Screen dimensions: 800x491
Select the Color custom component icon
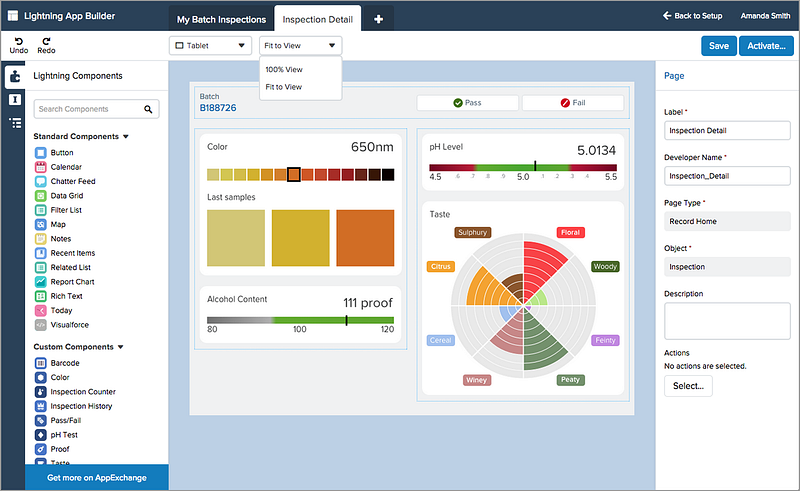41,377
